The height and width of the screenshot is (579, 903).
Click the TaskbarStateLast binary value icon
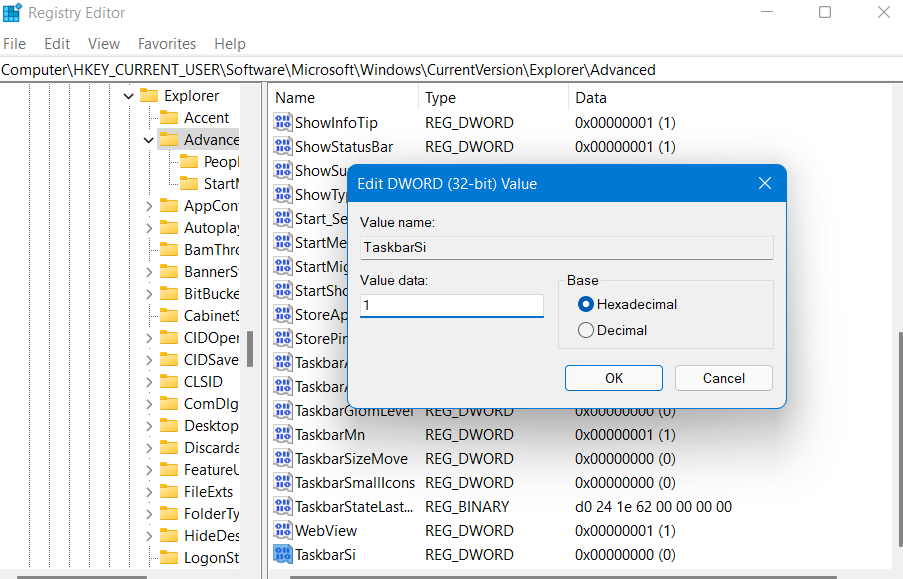tap(283, 506)
